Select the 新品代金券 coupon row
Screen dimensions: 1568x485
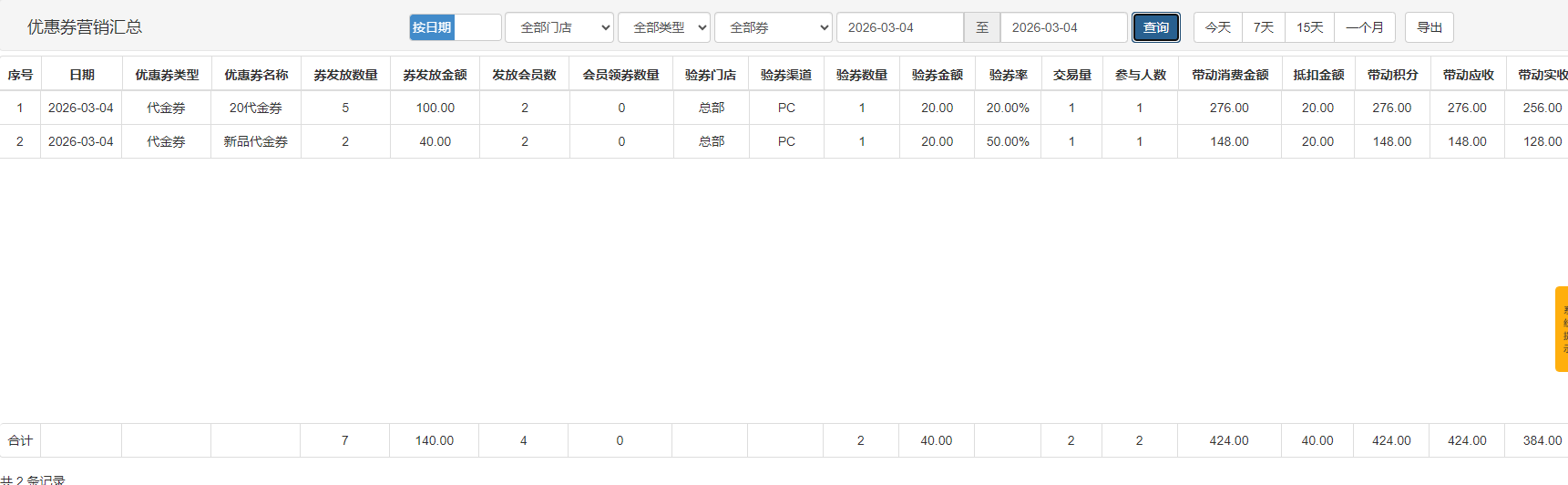point(256,141)
